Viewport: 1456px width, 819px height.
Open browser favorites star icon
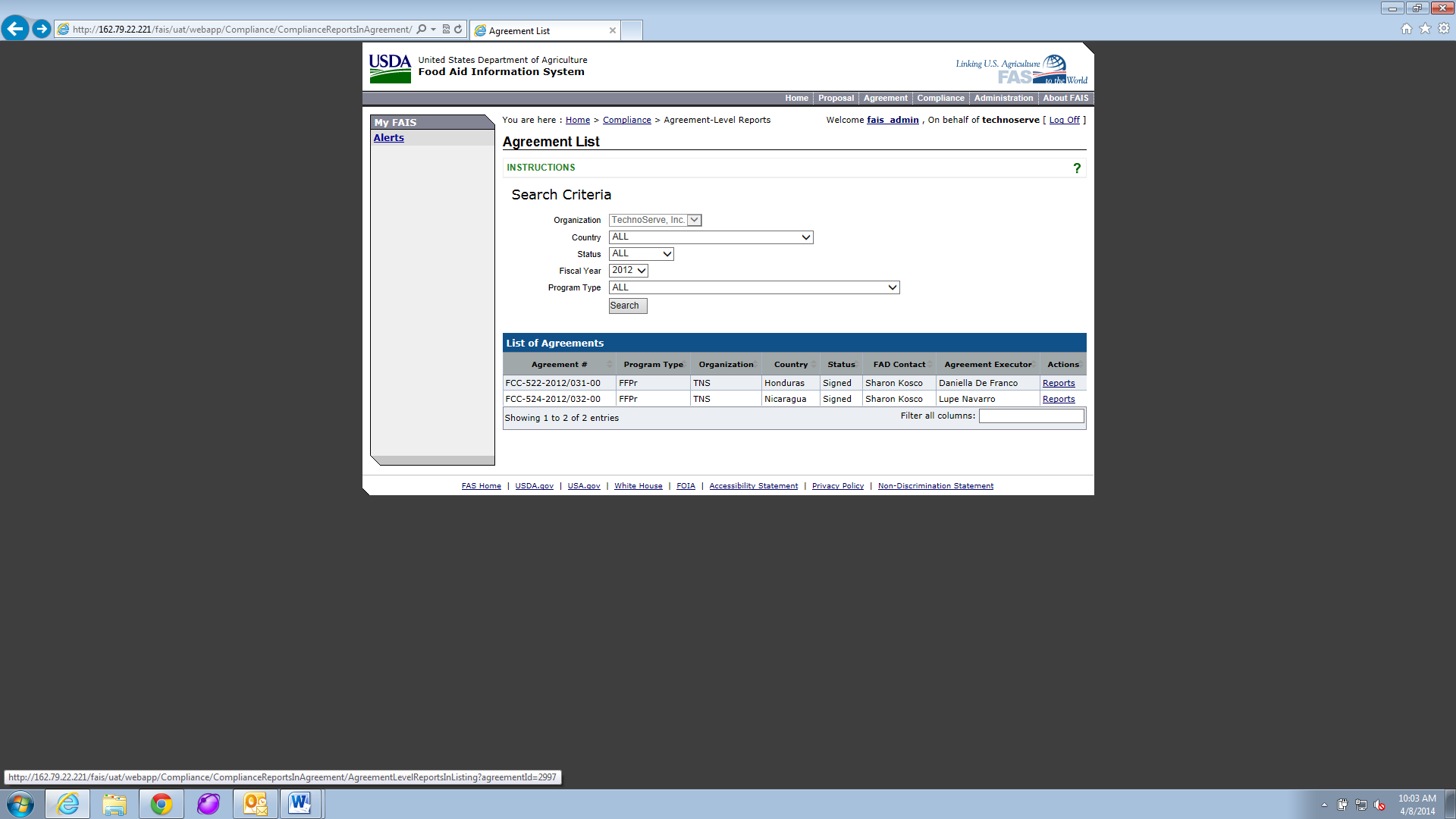pyautogui.click(x=1425, y=29)
